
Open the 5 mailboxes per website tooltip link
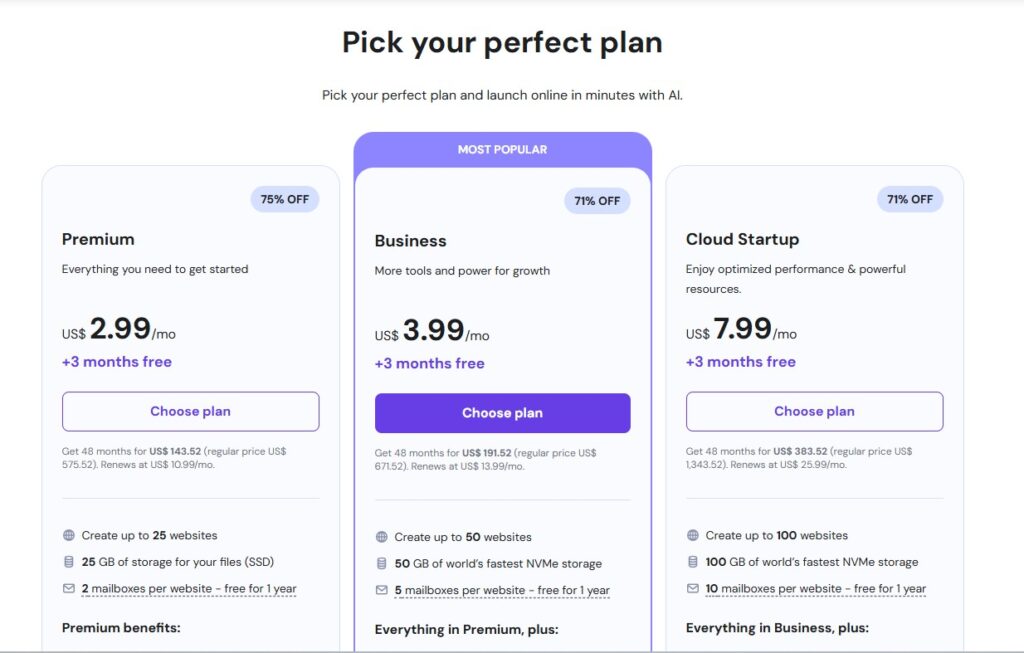point(502,591)
